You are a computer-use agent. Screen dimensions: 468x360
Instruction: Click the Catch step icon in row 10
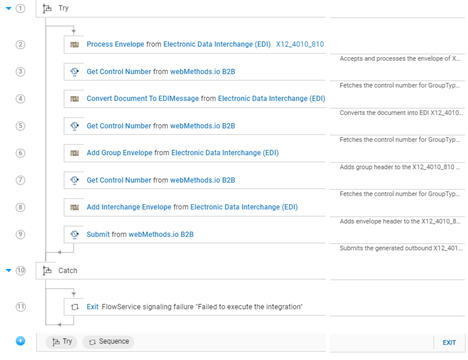pyautogui.click(x=47, y=270)
